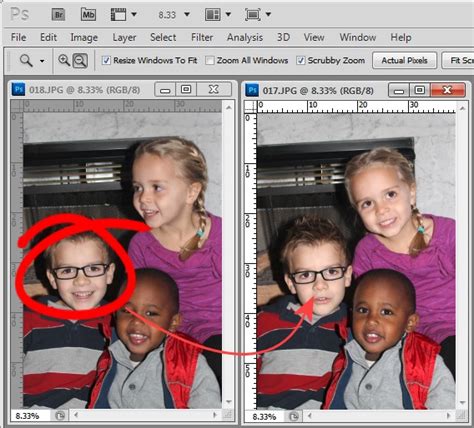Image resolution: width=474 pixels, height=428 pixels.
Task: Open Mini Bridge via the Mb icon
Action: [88, 15]
